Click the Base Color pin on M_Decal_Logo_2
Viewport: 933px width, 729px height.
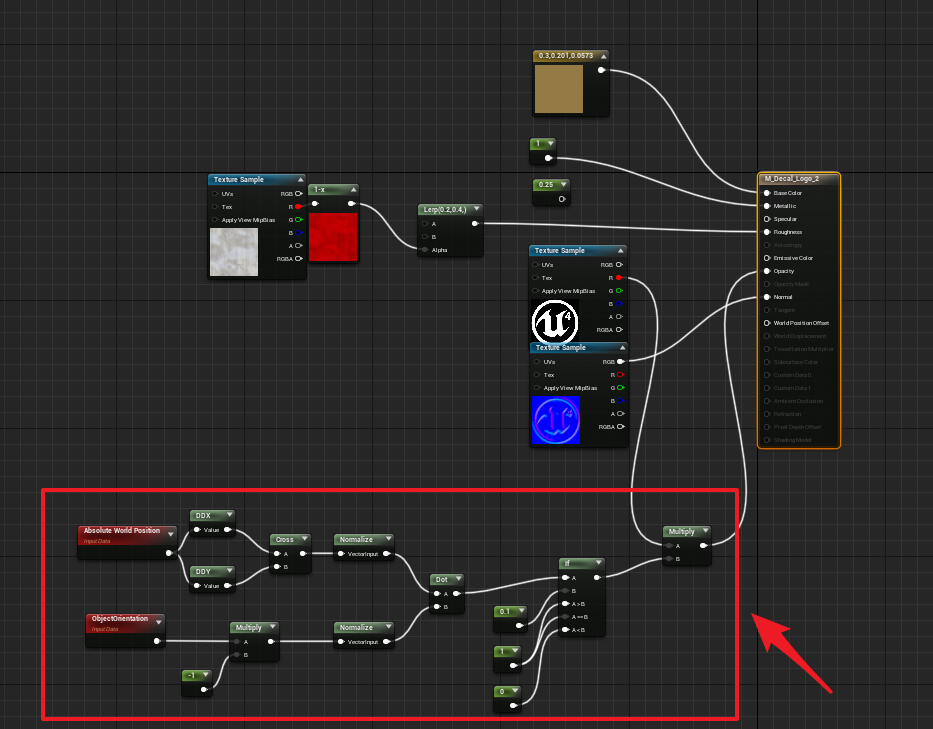coord(767,193)
